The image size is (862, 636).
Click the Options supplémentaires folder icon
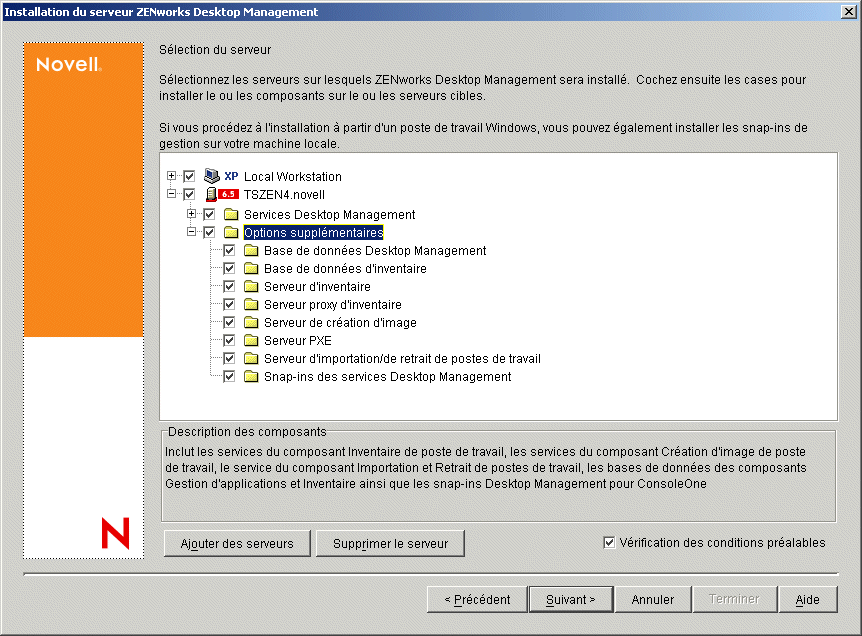point(231,232)
